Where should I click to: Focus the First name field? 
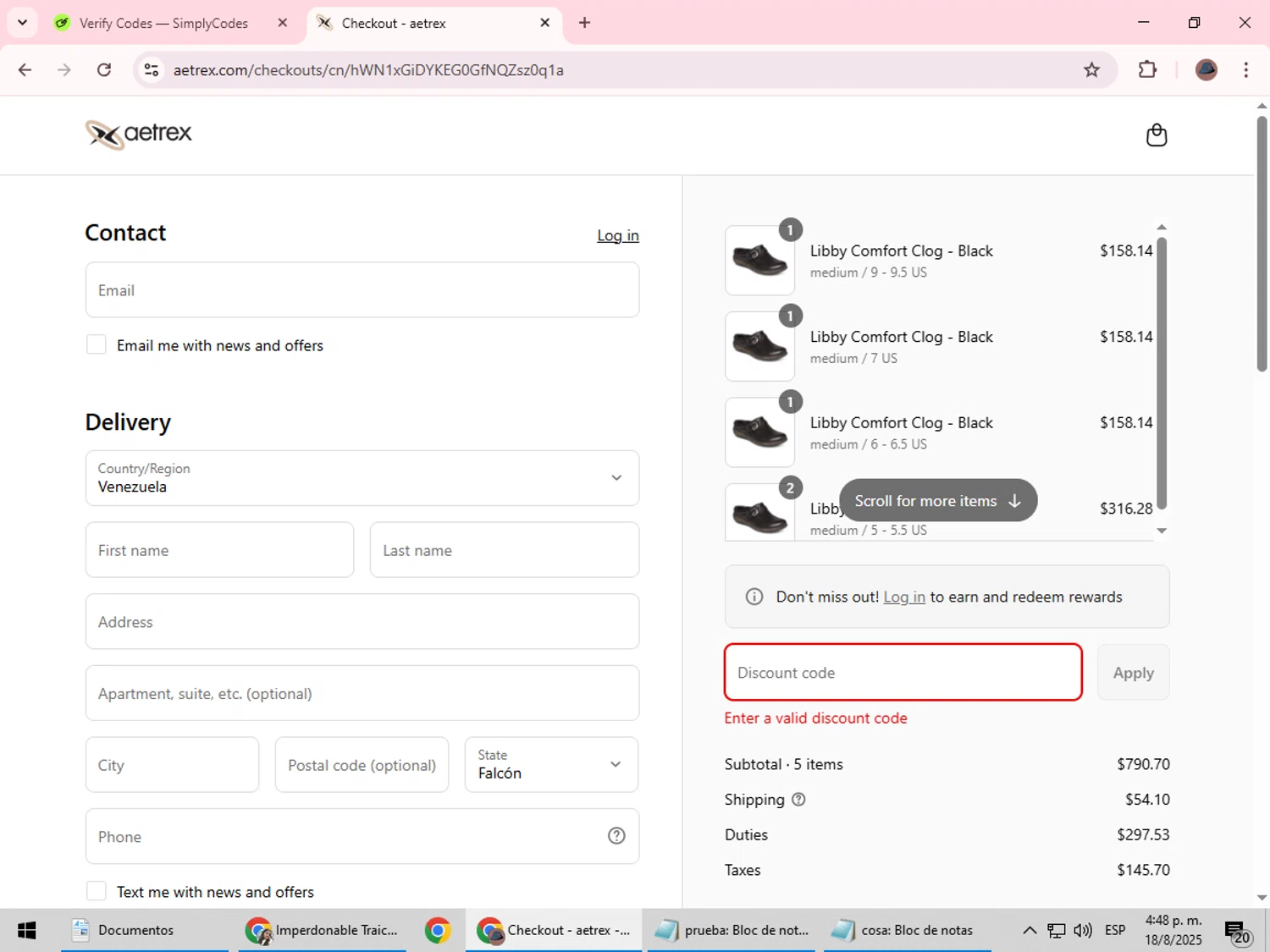click(219, 550)
